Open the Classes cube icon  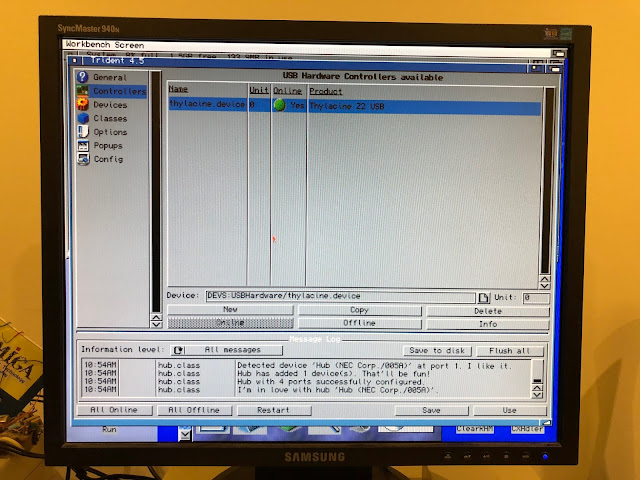tap(83, 118)
